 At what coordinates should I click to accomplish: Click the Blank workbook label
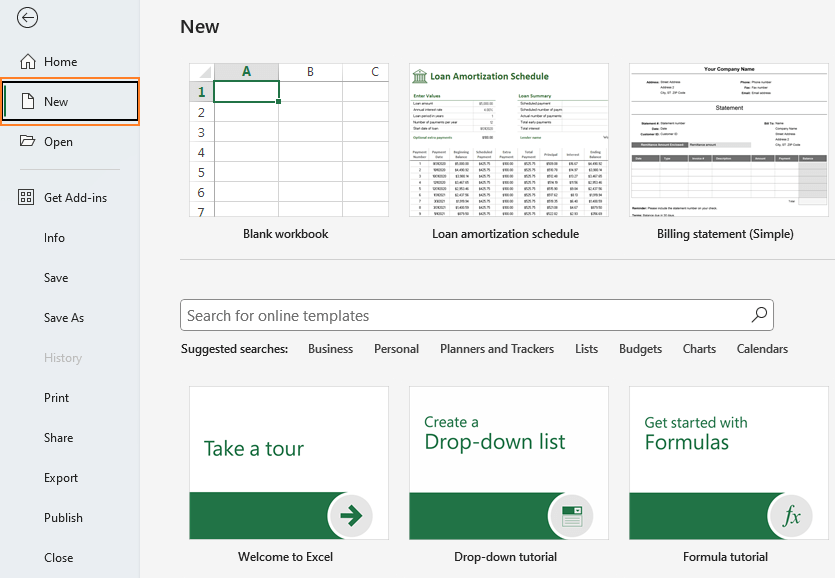[x=285, y=234]
